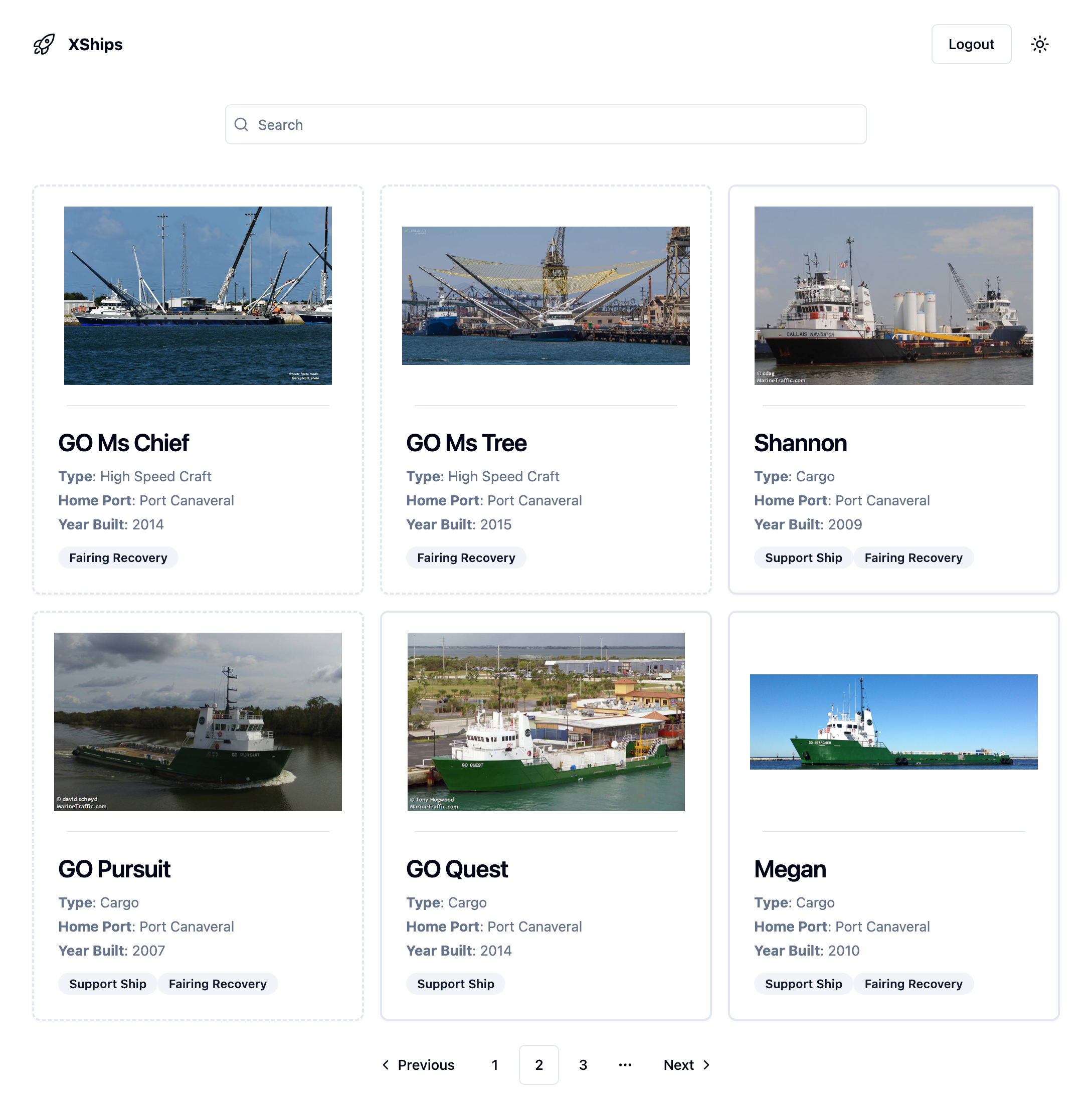1092x1109 pixels.
Task: Open the GO Ms Tree ship photo
Action: 545,295
